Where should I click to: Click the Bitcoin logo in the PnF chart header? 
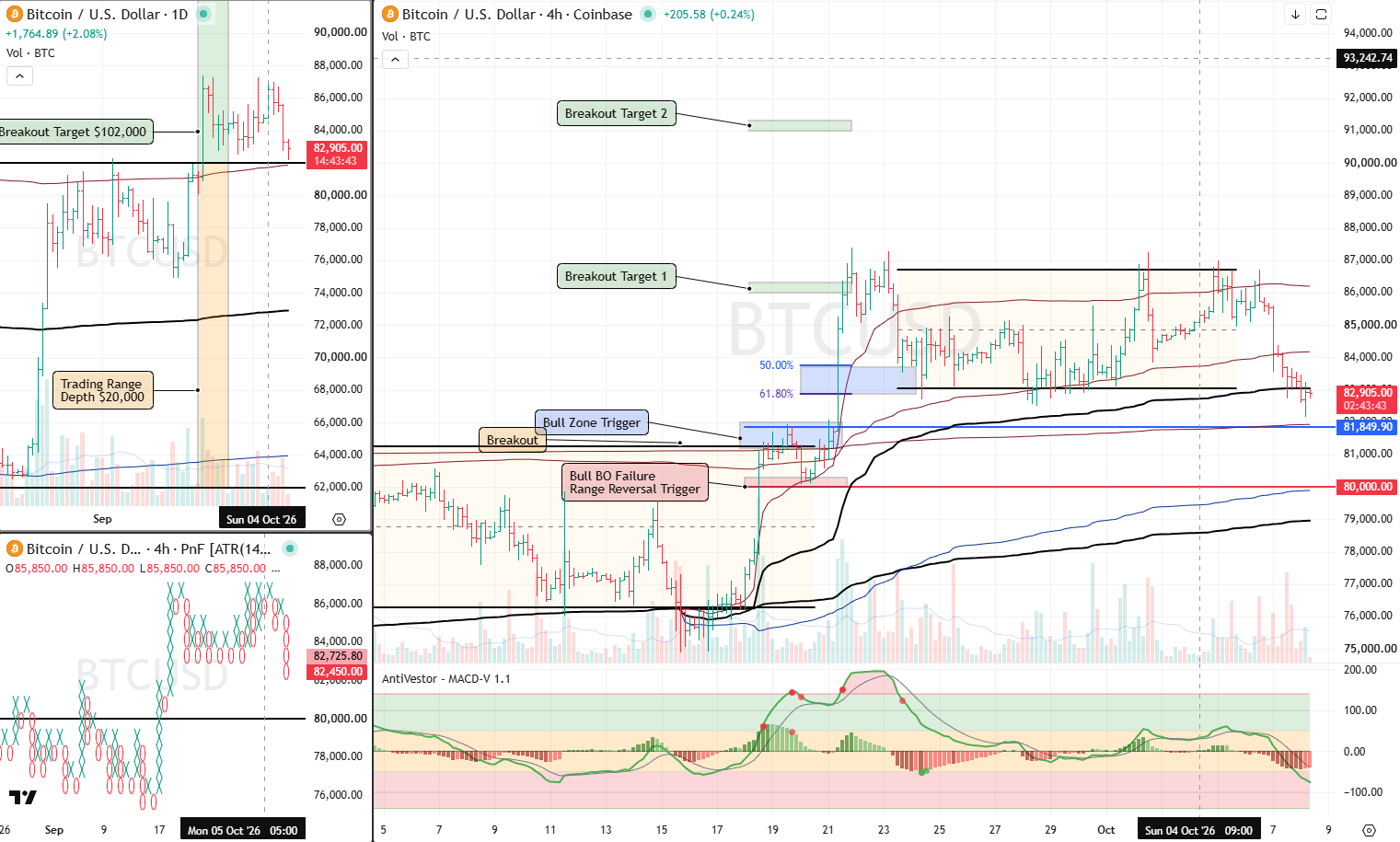pyautogui.click(x=15, y=548)
